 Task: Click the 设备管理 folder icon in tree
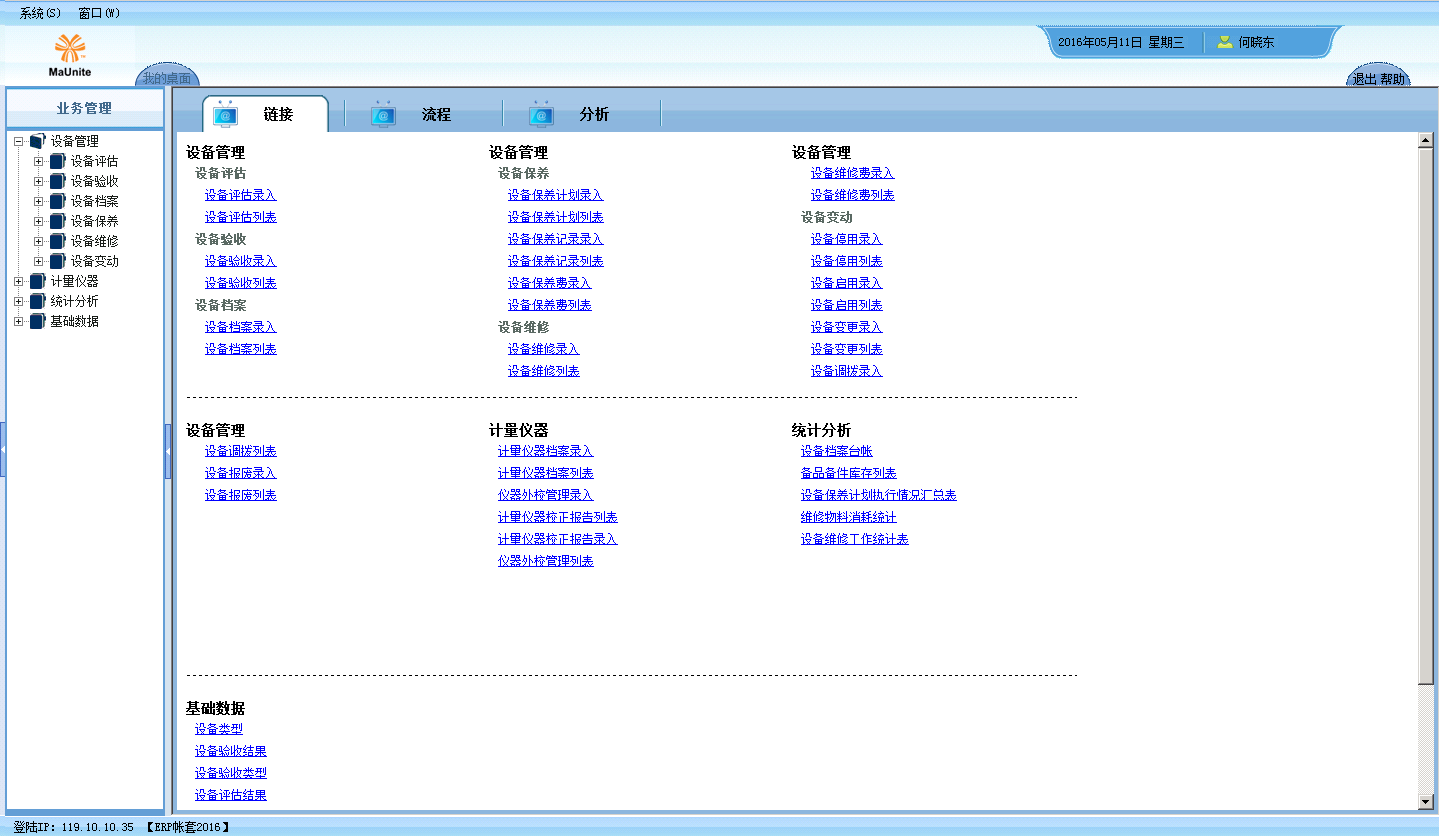(x=38, y=142)
